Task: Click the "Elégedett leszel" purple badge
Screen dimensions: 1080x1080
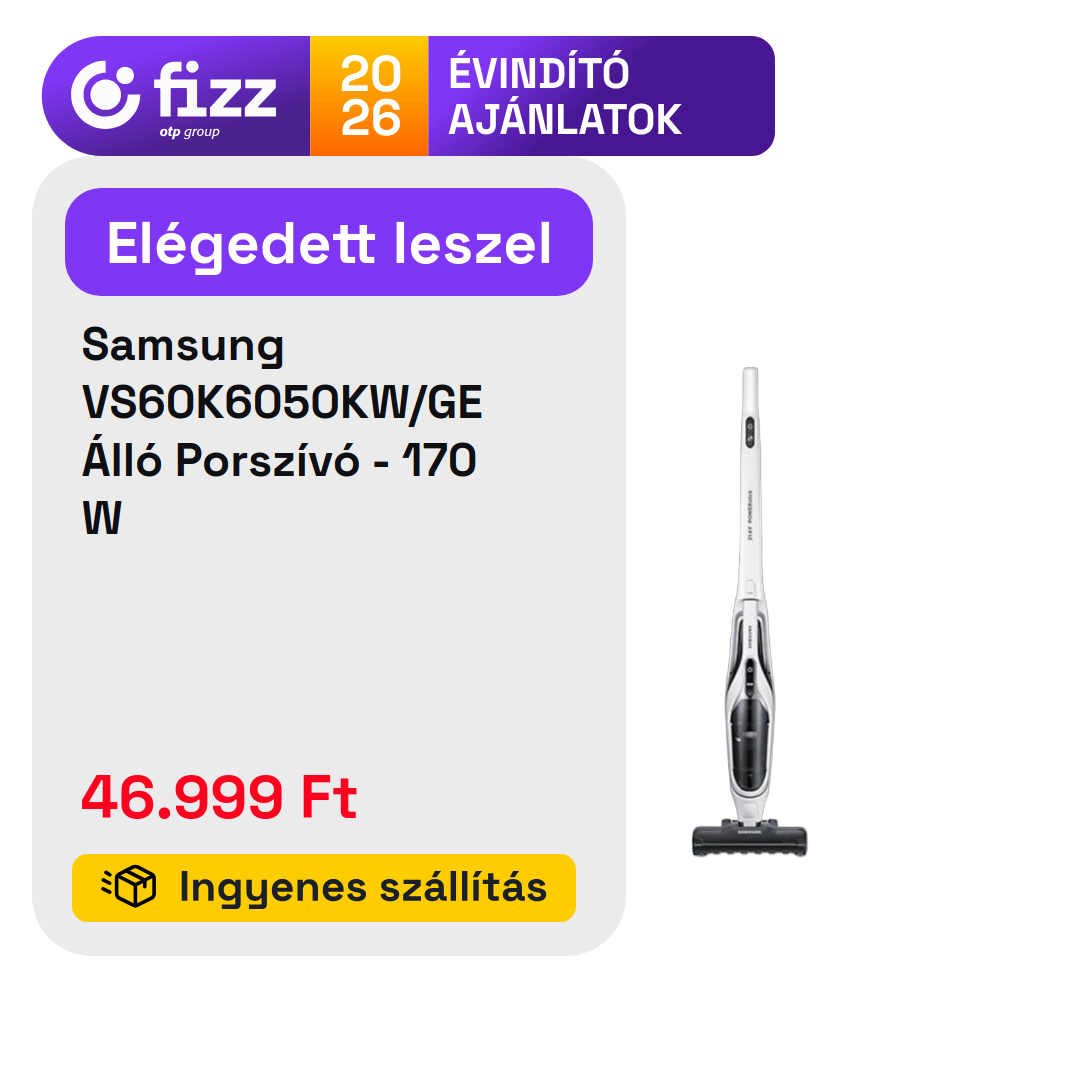Action: (x=329, y=242)
